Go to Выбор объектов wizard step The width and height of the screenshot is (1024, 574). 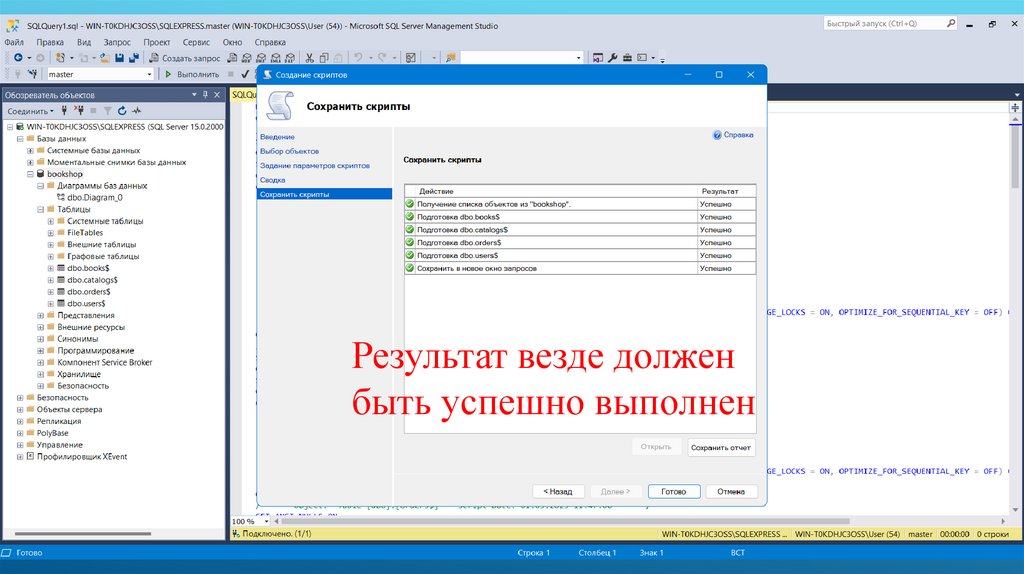point(289,151)
